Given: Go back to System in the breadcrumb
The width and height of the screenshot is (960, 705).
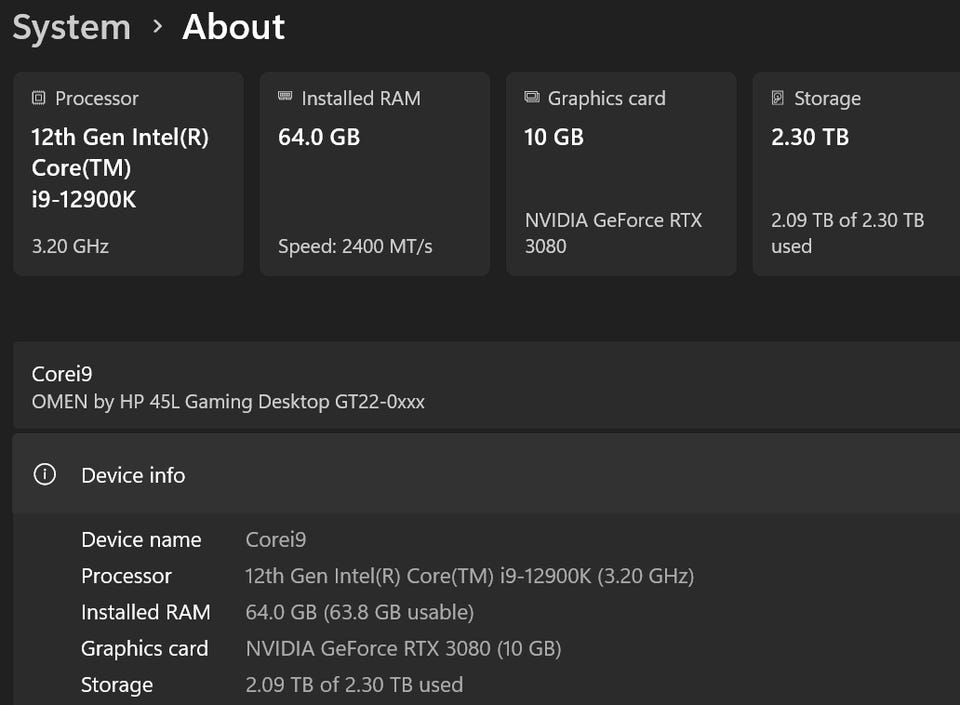Looking at the screenshot, I should (x=72, y=28).
